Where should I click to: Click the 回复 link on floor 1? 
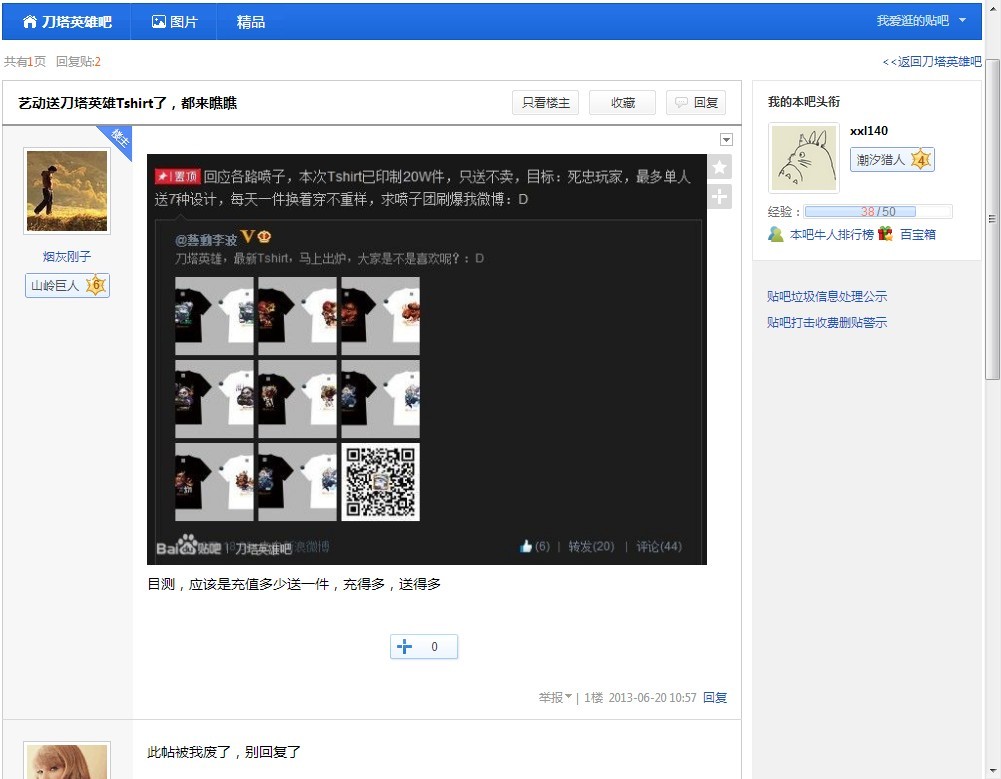(715, 697)
